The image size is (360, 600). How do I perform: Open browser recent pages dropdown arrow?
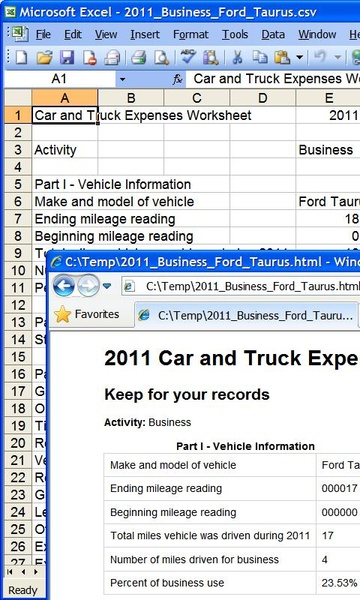point(107,286)
